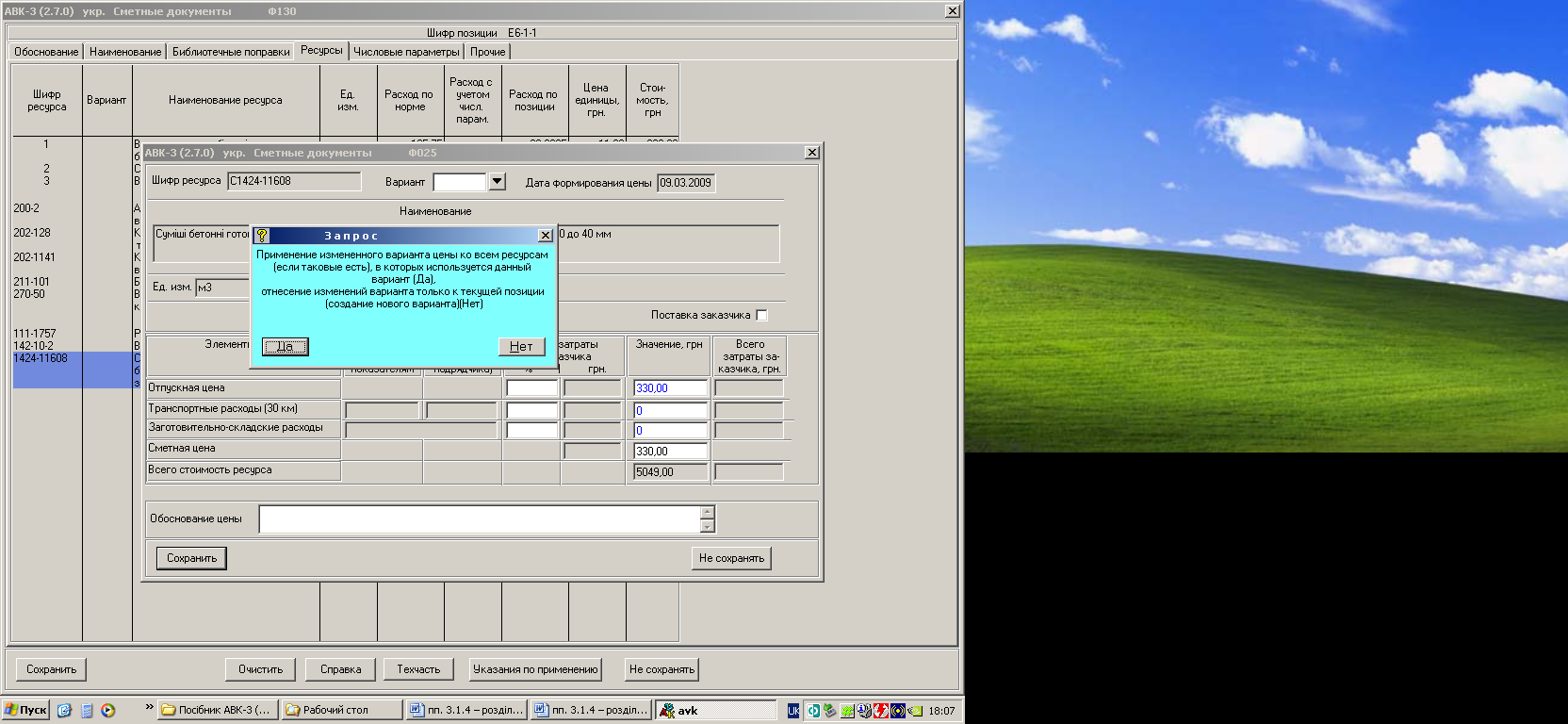Select resource row 111-1757

point(34,334)
